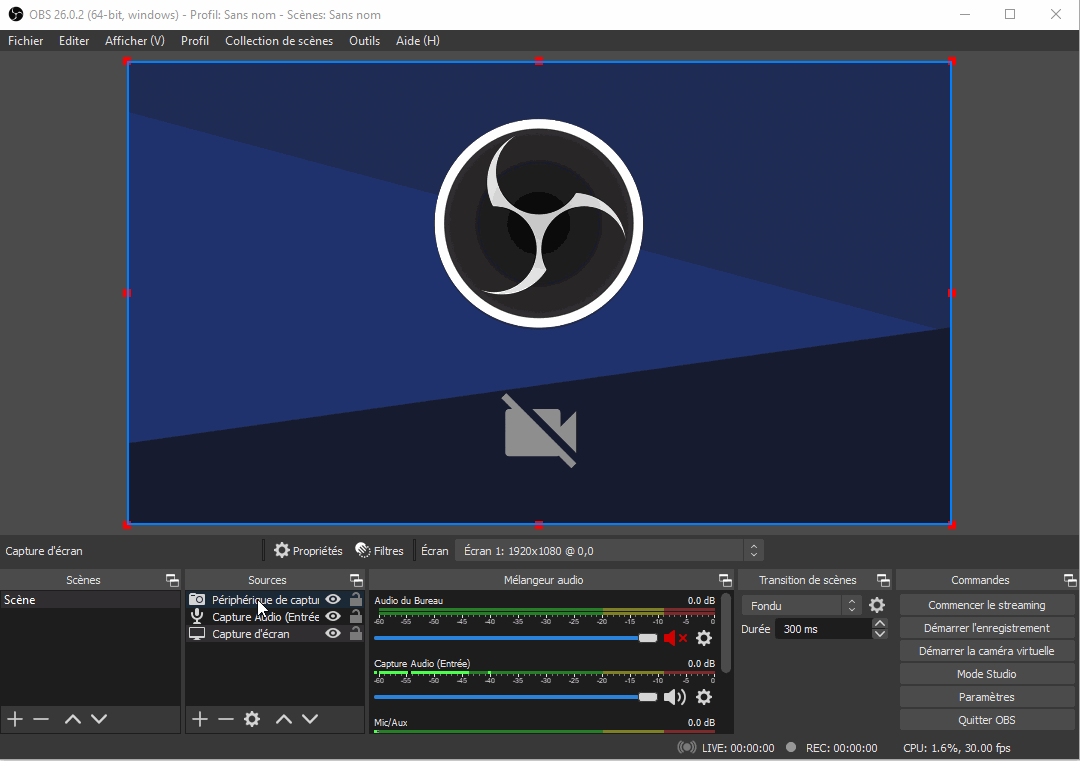The width and height of the screenshot is (1080, 761).
Task: Open the Editer menu
Action: tap(74, 41)
